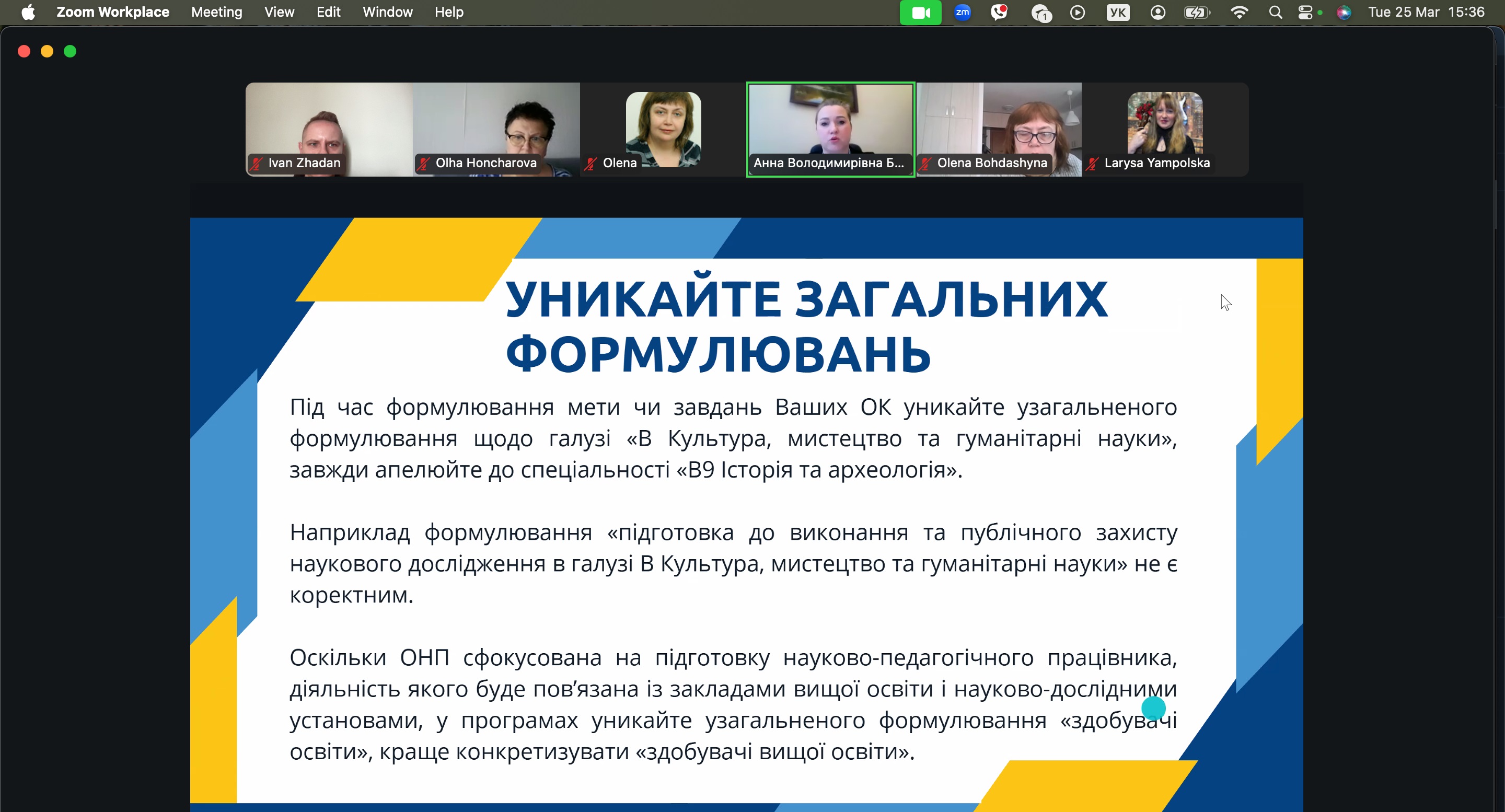Open the Help menu
This screenshot has width=1505, height=812.
tap(449, 12)
